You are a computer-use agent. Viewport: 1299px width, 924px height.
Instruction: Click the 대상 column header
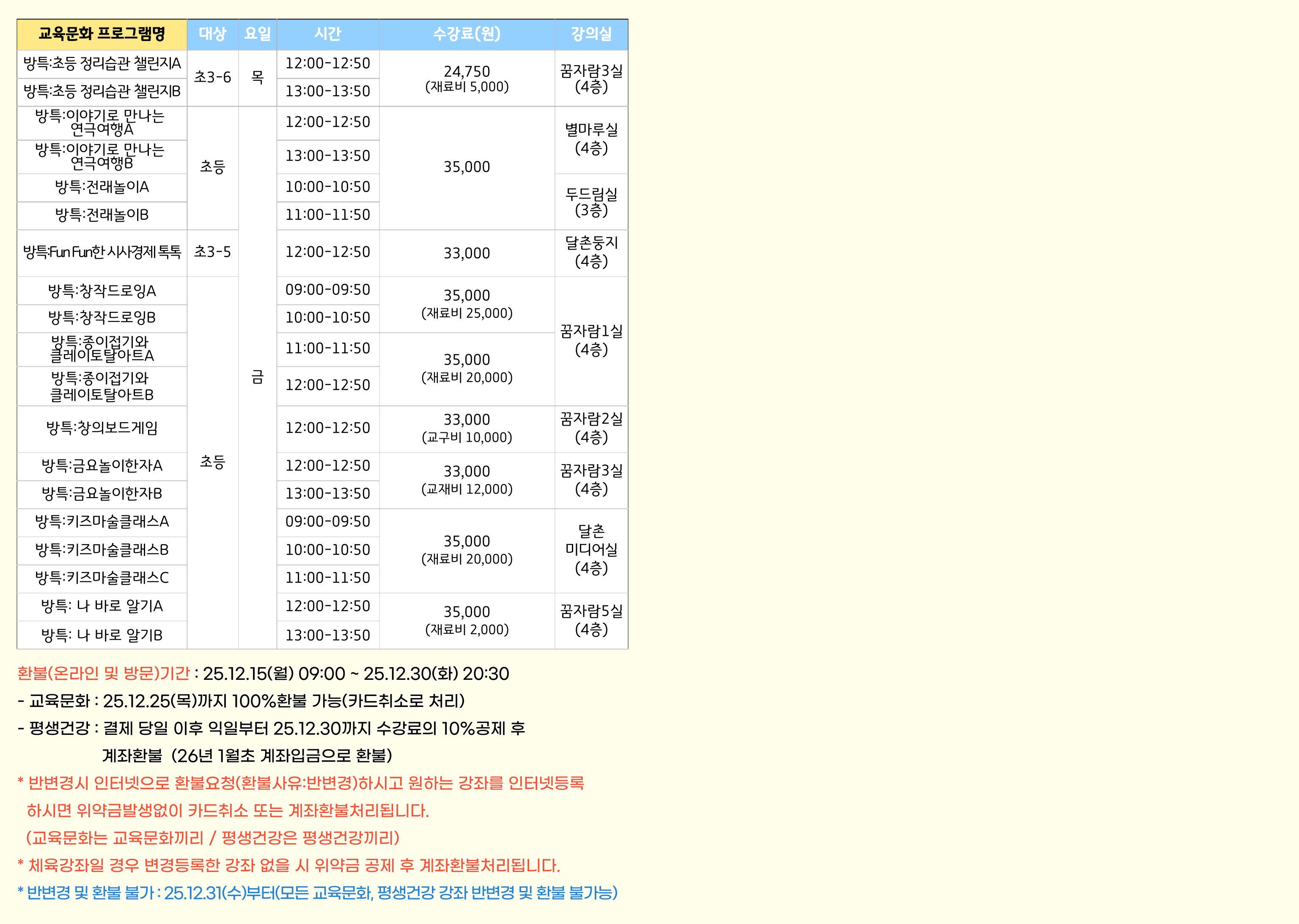pos(212,34)
